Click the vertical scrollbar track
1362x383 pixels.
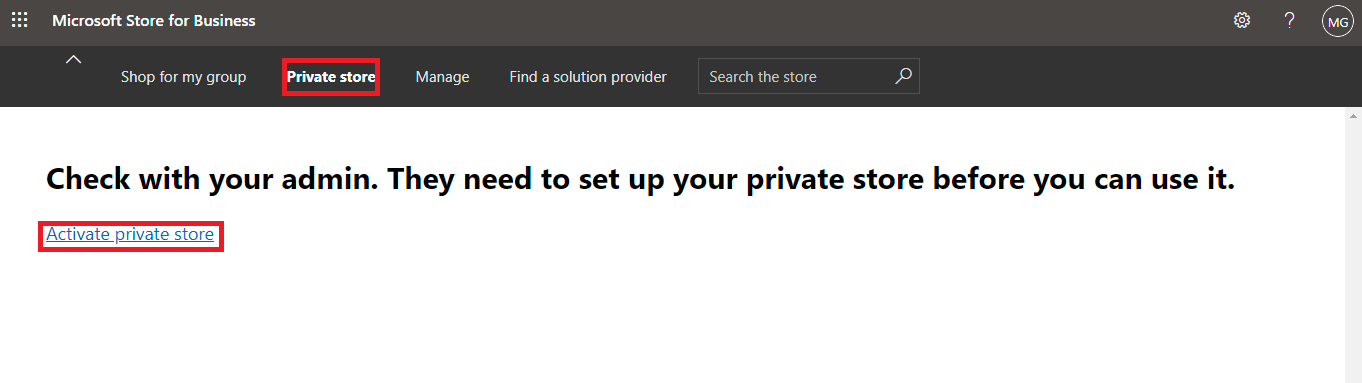1353,252
